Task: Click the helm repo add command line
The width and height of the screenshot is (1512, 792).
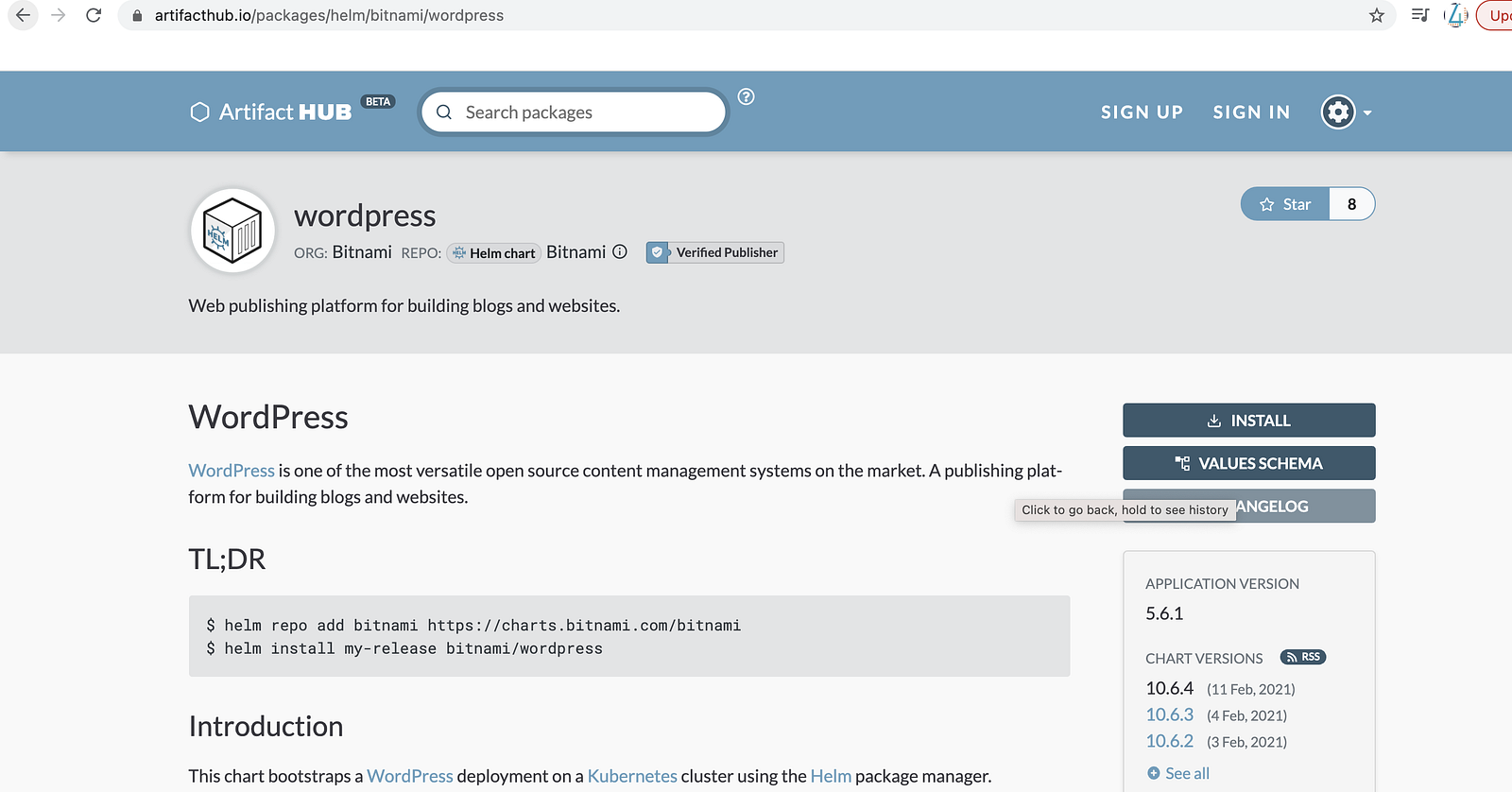Action: (473, 625)
